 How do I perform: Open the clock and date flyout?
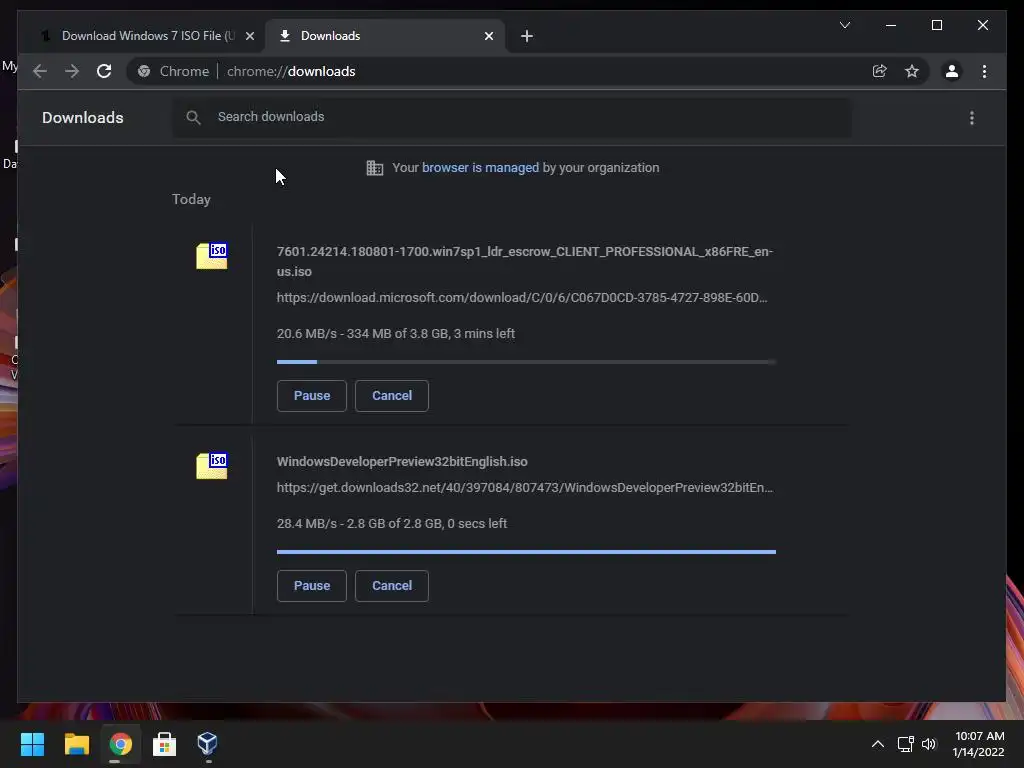(x=978, y=744)
